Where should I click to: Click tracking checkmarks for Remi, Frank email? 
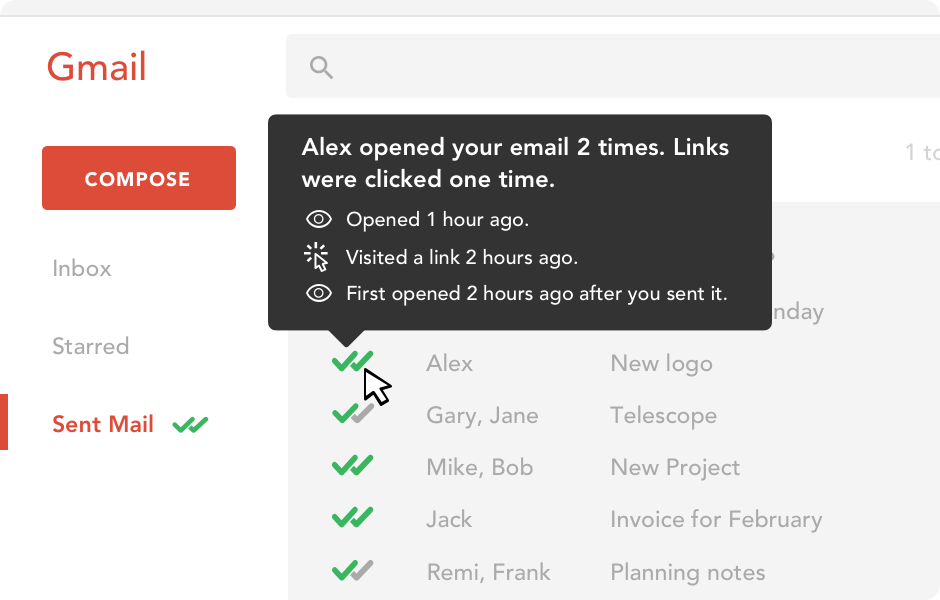(x=352, y=571)
